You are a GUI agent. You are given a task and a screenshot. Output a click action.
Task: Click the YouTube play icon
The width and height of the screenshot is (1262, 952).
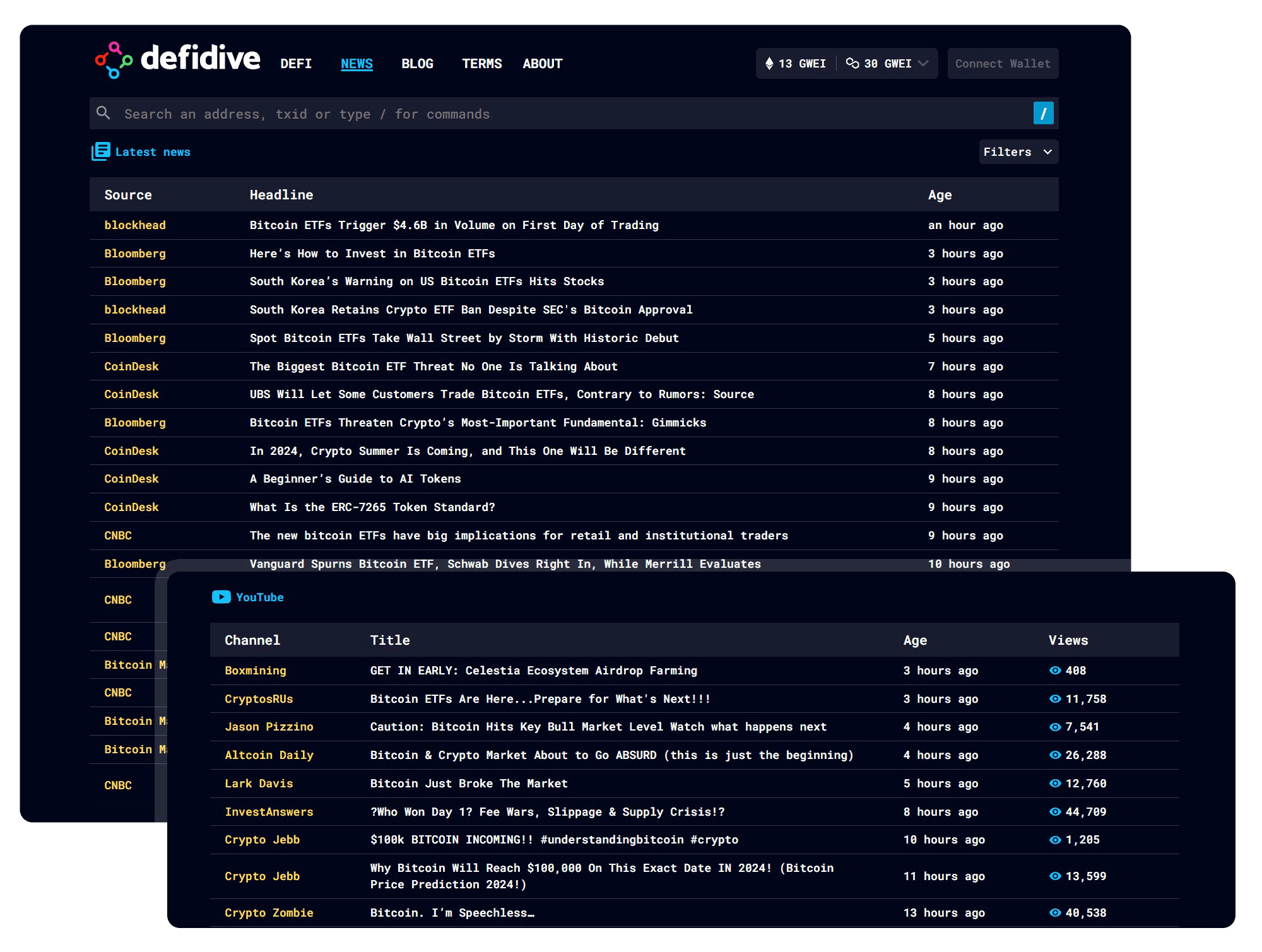pos(221,597)
